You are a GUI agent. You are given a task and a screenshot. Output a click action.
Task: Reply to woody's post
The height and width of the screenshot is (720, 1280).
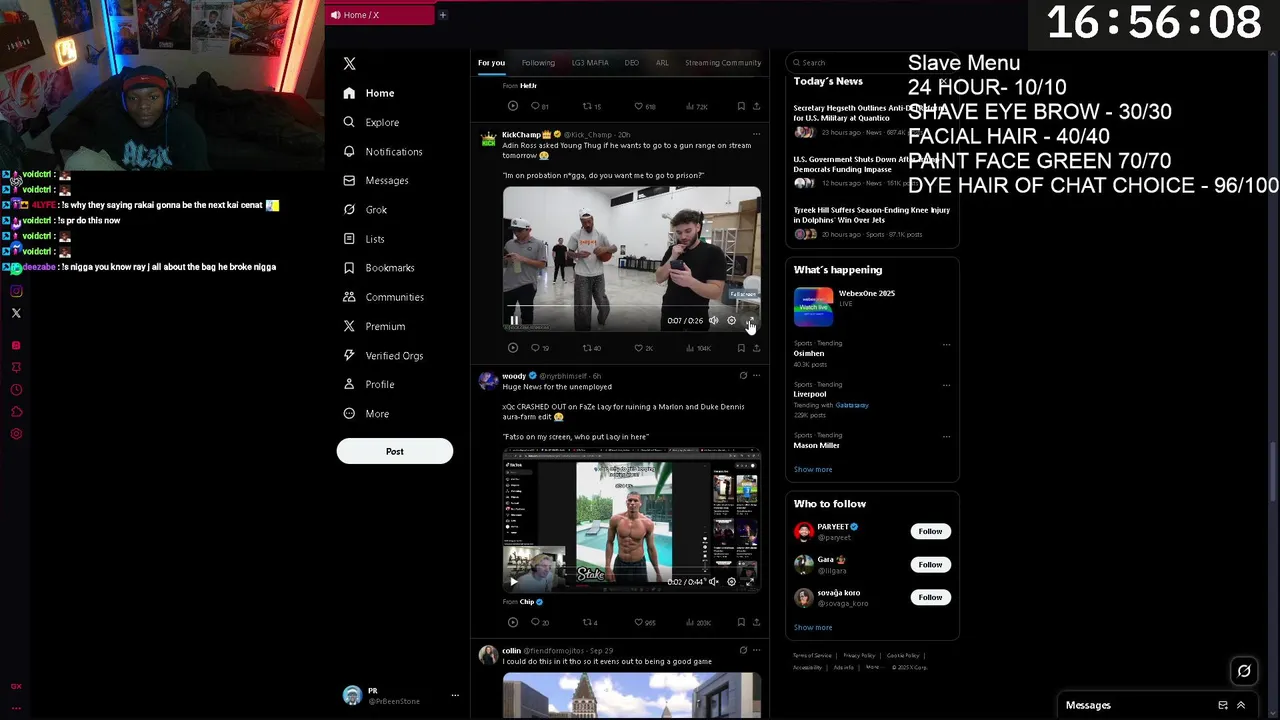539,622
